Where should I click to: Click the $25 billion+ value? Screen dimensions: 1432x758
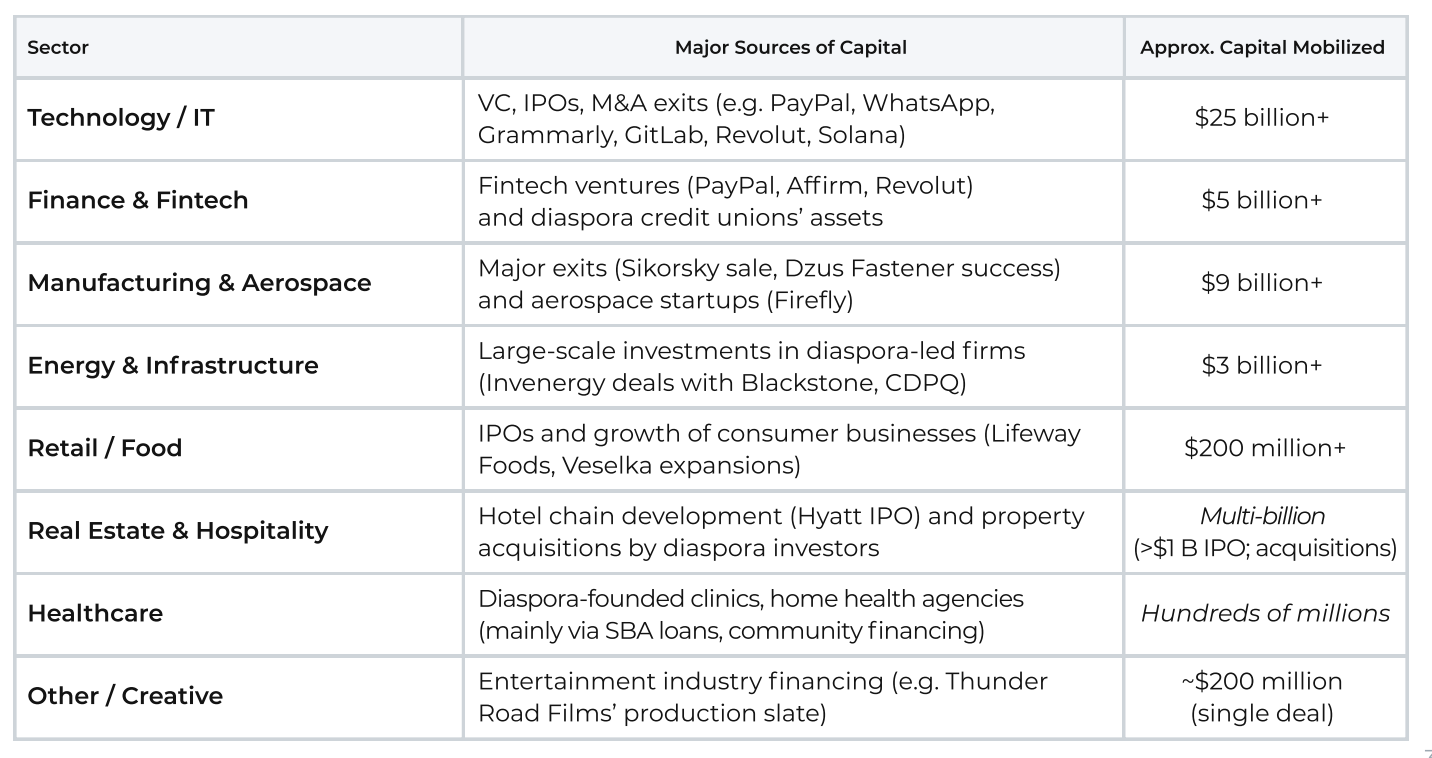tap(1262, 118)
